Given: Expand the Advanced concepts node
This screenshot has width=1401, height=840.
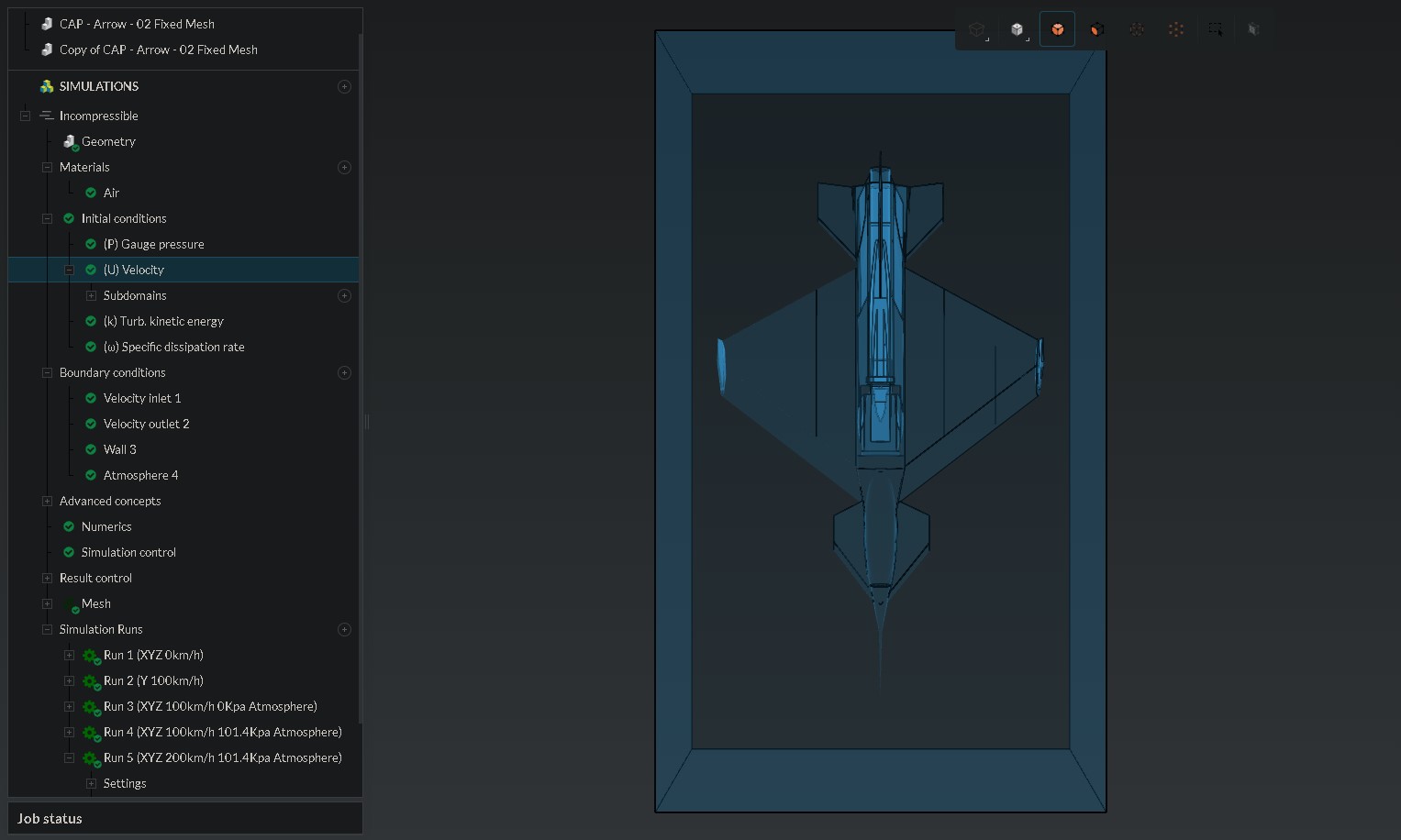Looking at the screenshot, I should (x=47, y=501).
